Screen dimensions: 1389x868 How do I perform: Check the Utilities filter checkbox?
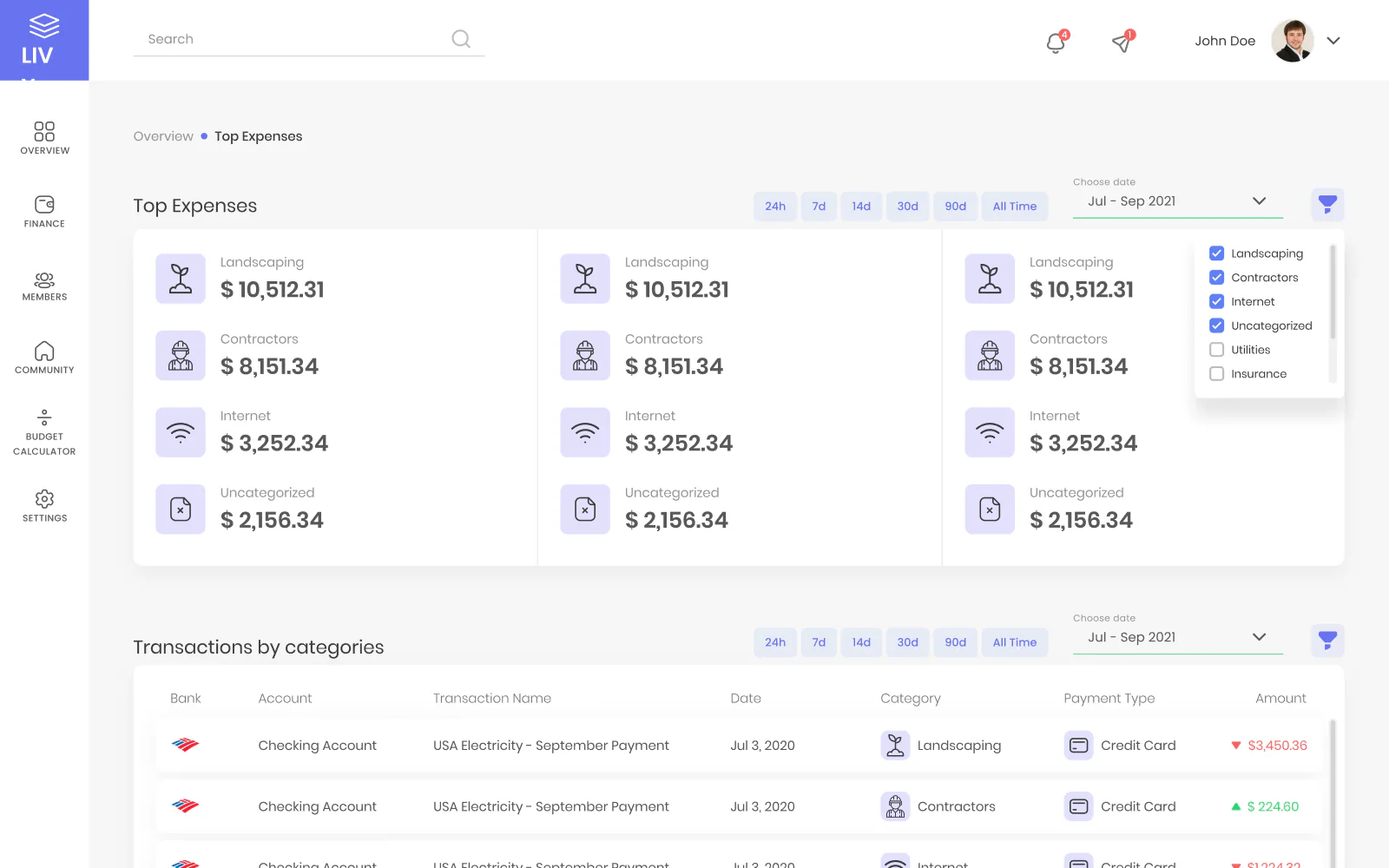tap(1216, 350)
